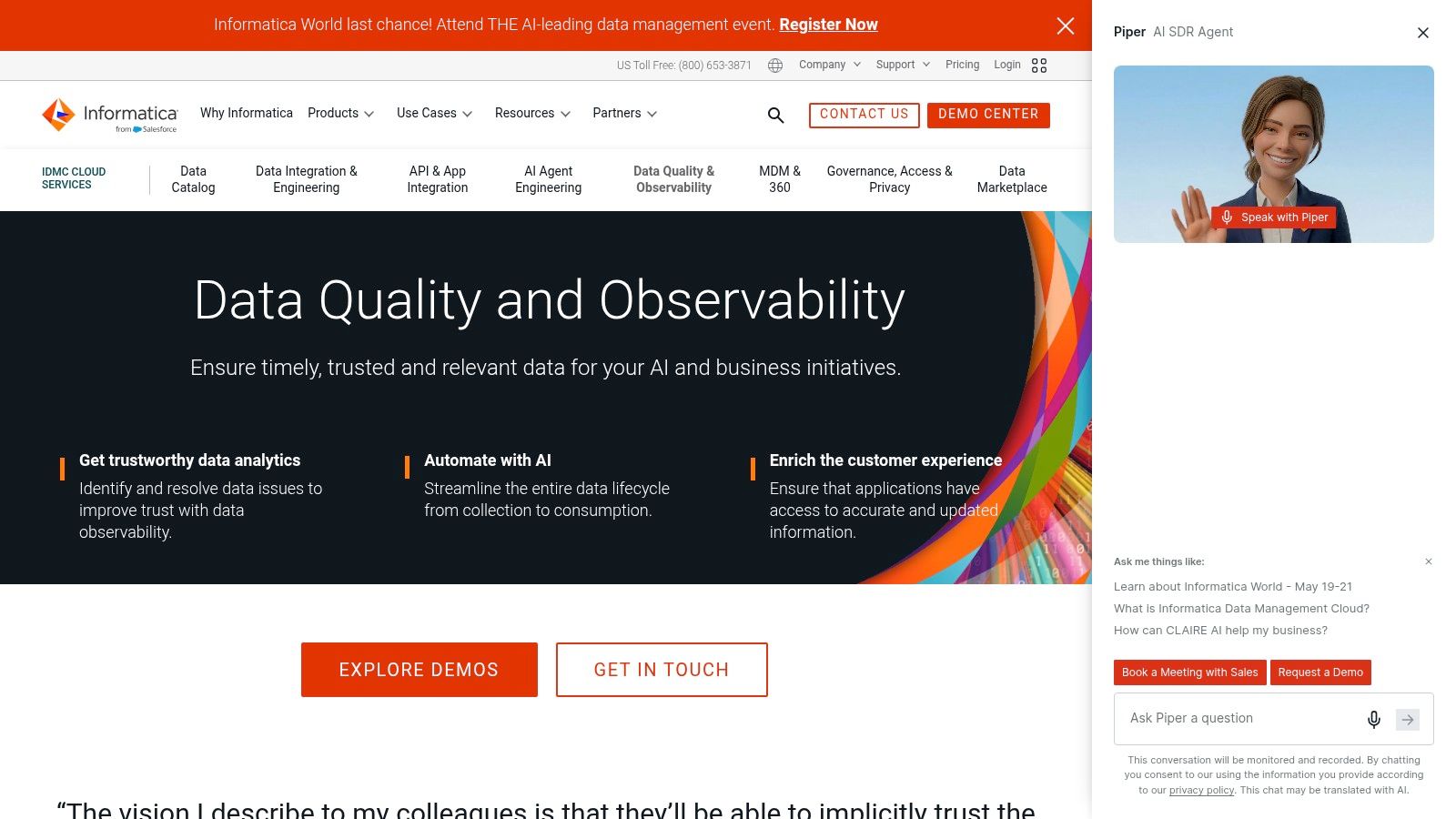
Task: Select Data Quality & Observability tab
Action: pyautogui.click(x=674, y=179)
